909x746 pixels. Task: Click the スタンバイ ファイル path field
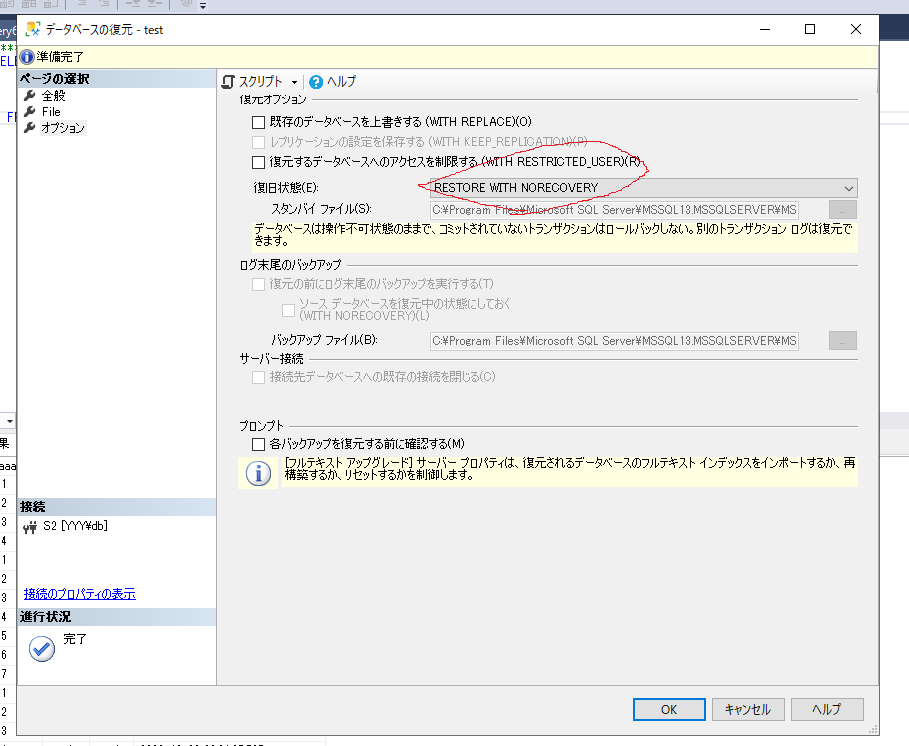tap(615, 210)
